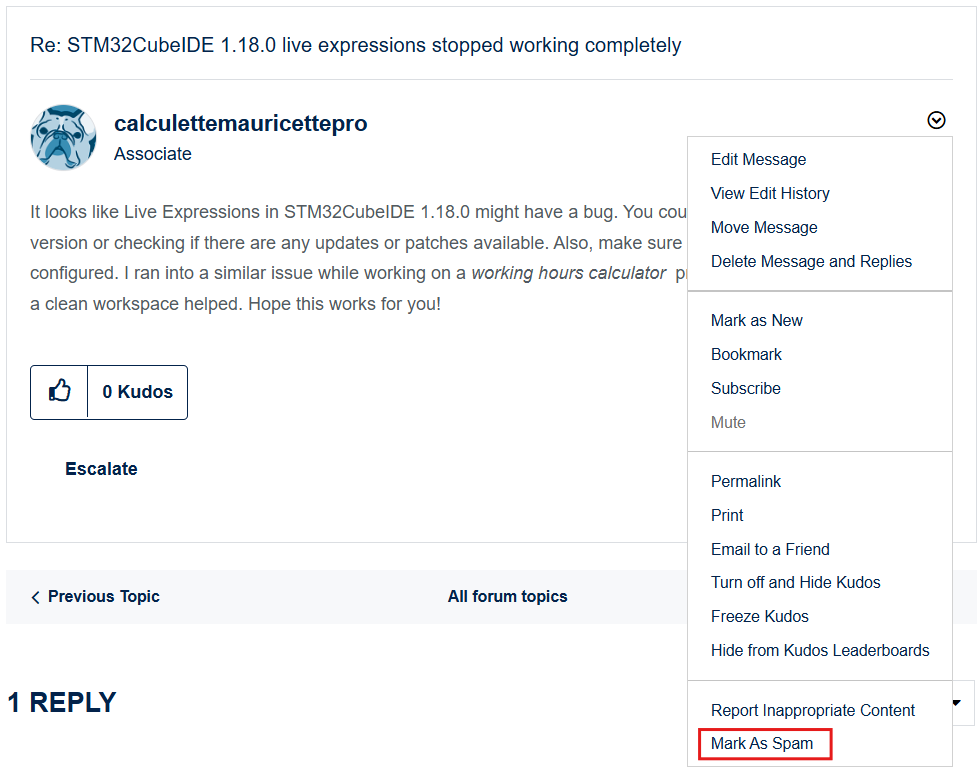Click the Escalate button
979x769 pixels.
click(101, 469)
